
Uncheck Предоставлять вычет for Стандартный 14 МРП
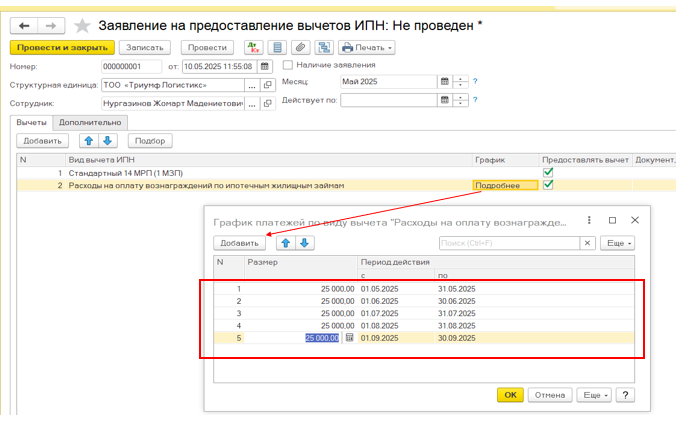coord(547,172)
